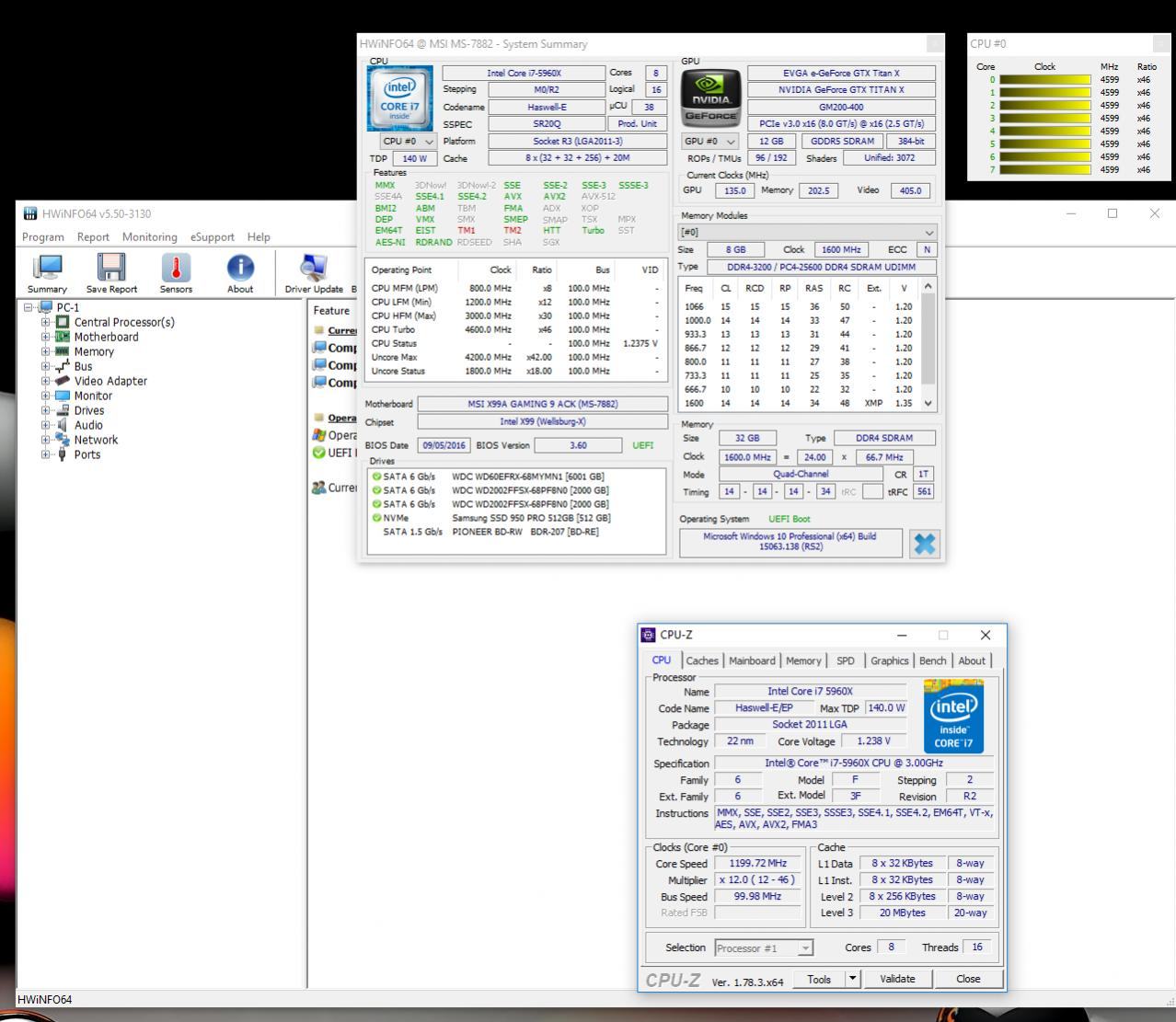Switch to the About tab in CPU-Z
Viewport: 1176px width, 1022px height.
(x=972, y=660)
